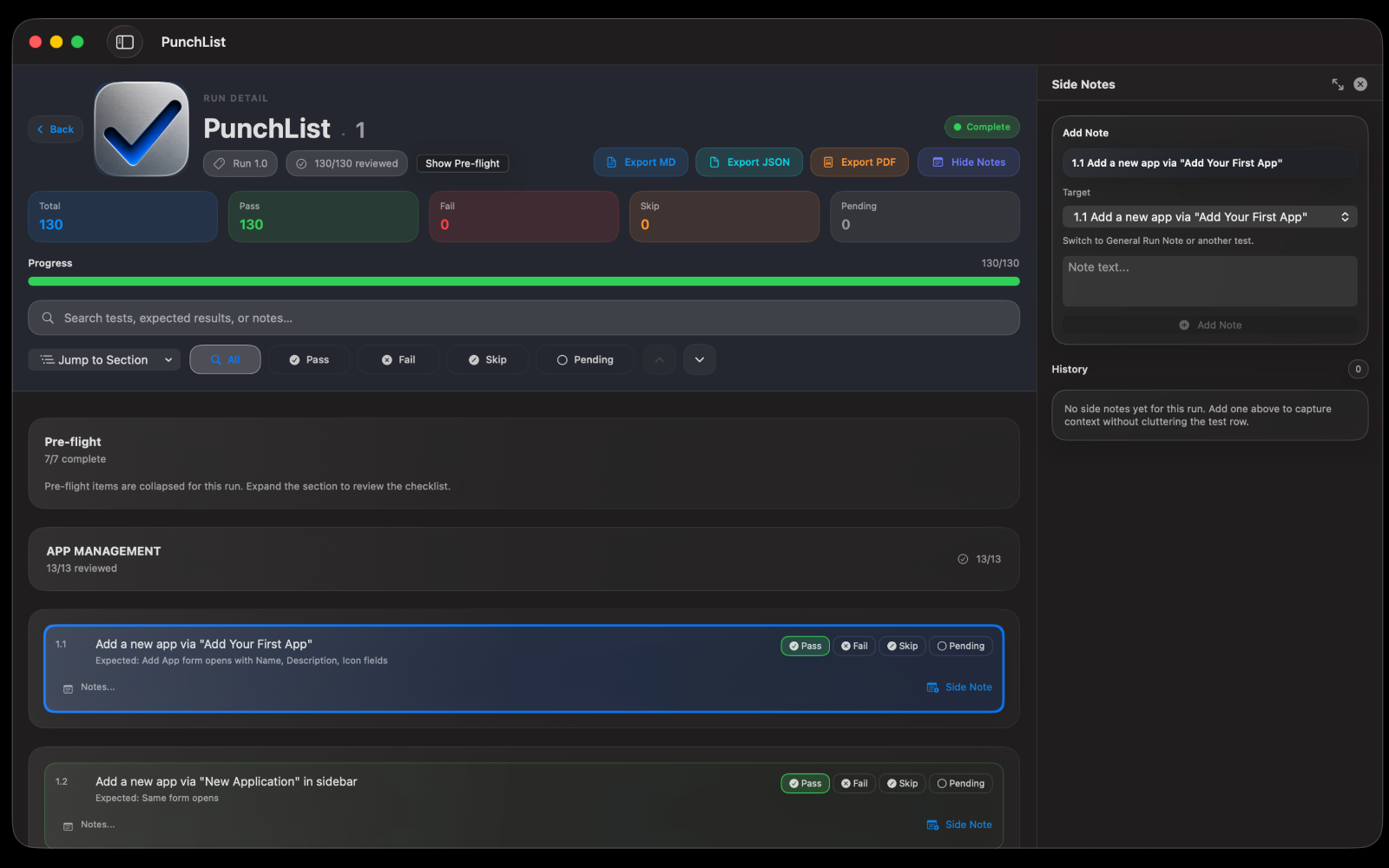Filter tests by All
The image size is (1389, 868).
click(x=225, y=359)
